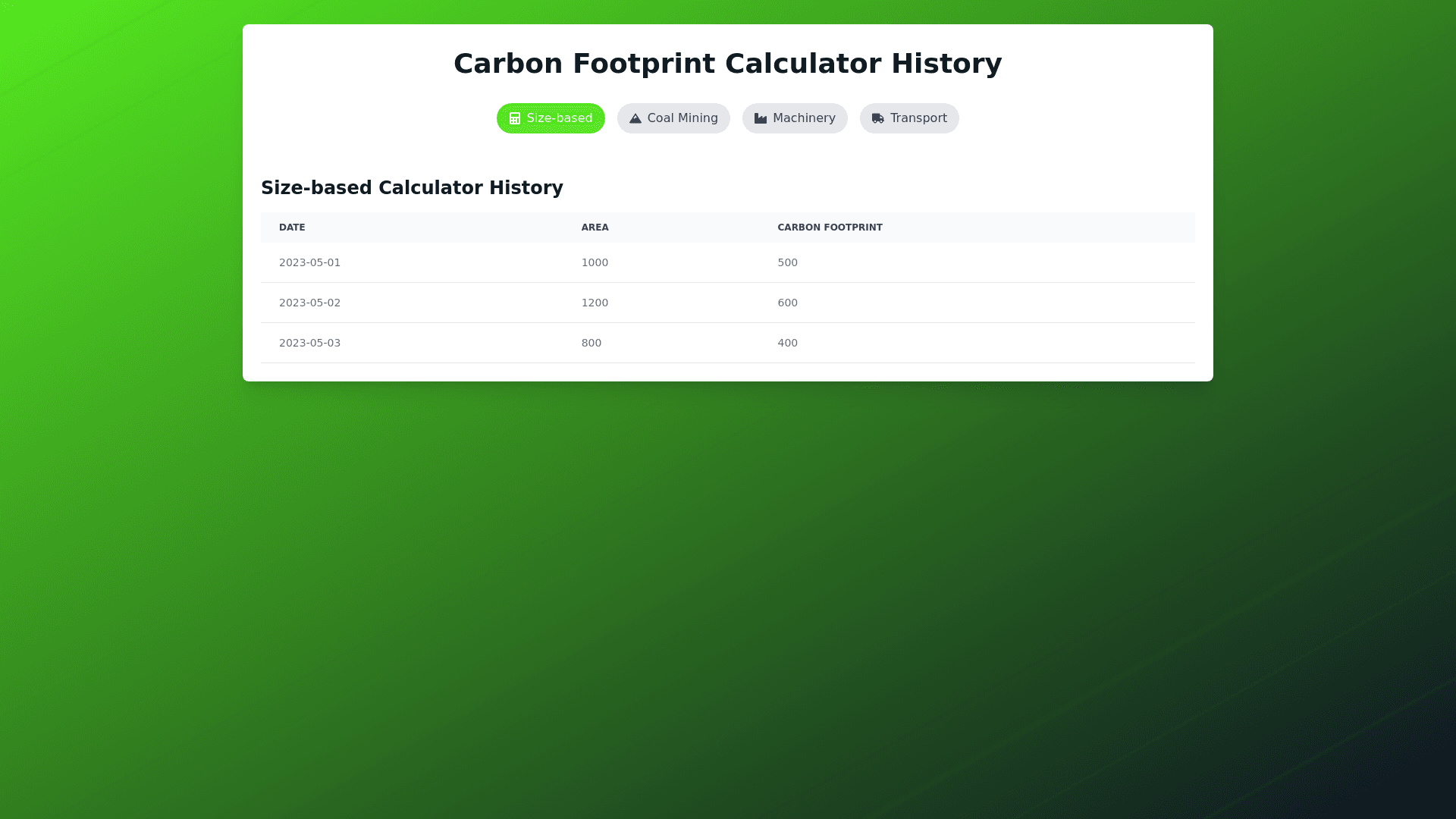Select the Size-based tab label

560,118
